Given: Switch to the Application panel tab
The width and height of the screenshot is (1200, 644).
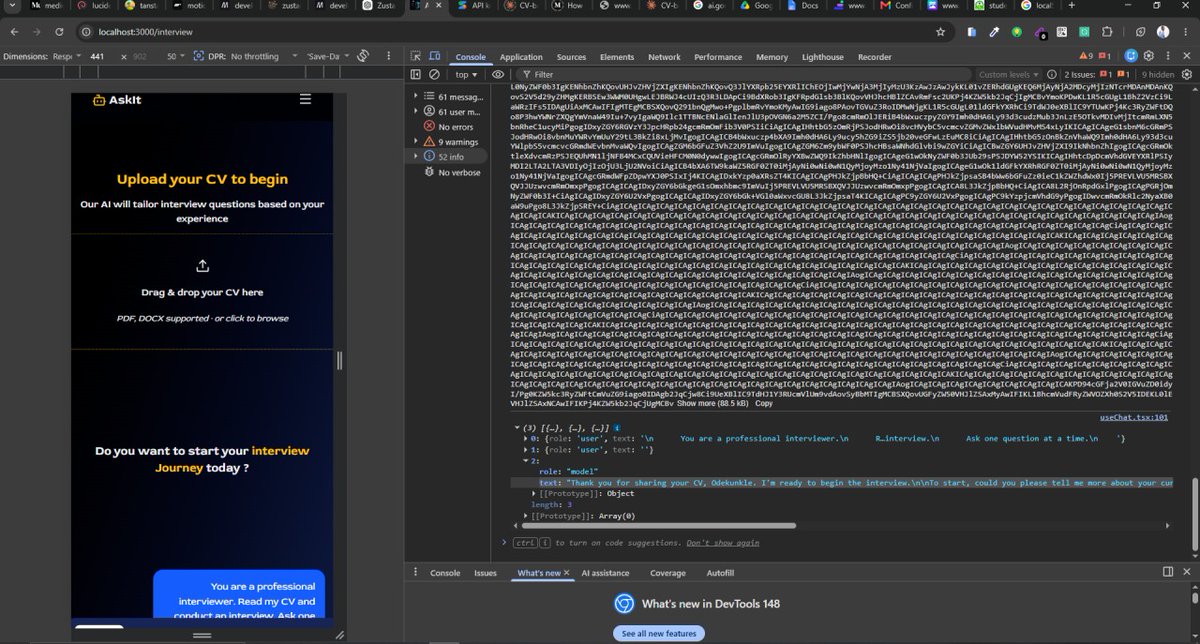Looking at the screenshot, I should coord(521,57).
